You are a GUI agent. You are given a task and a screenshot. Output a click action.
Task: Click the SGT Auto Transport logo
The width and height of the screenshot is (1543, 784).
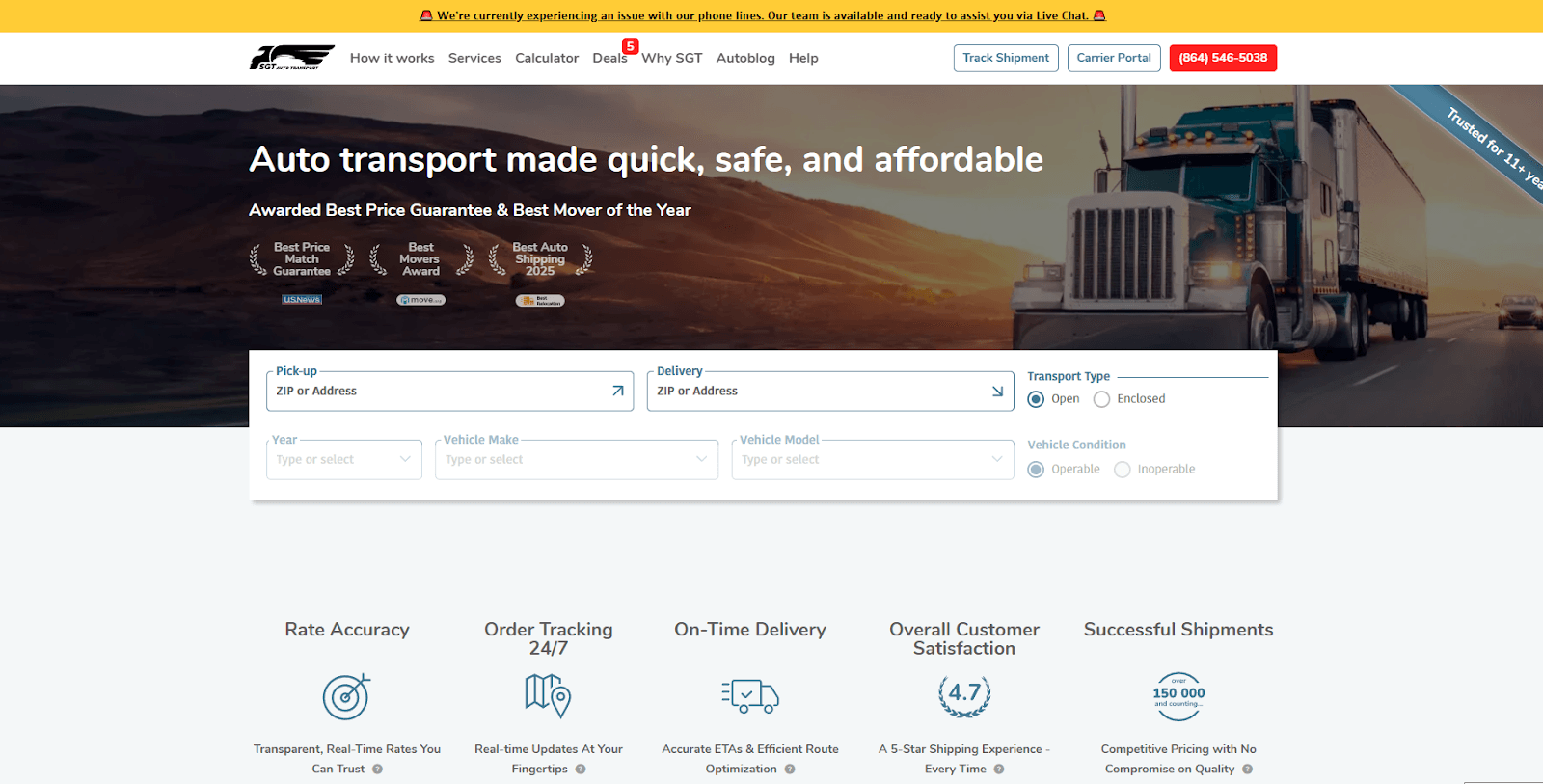[291, 58]
